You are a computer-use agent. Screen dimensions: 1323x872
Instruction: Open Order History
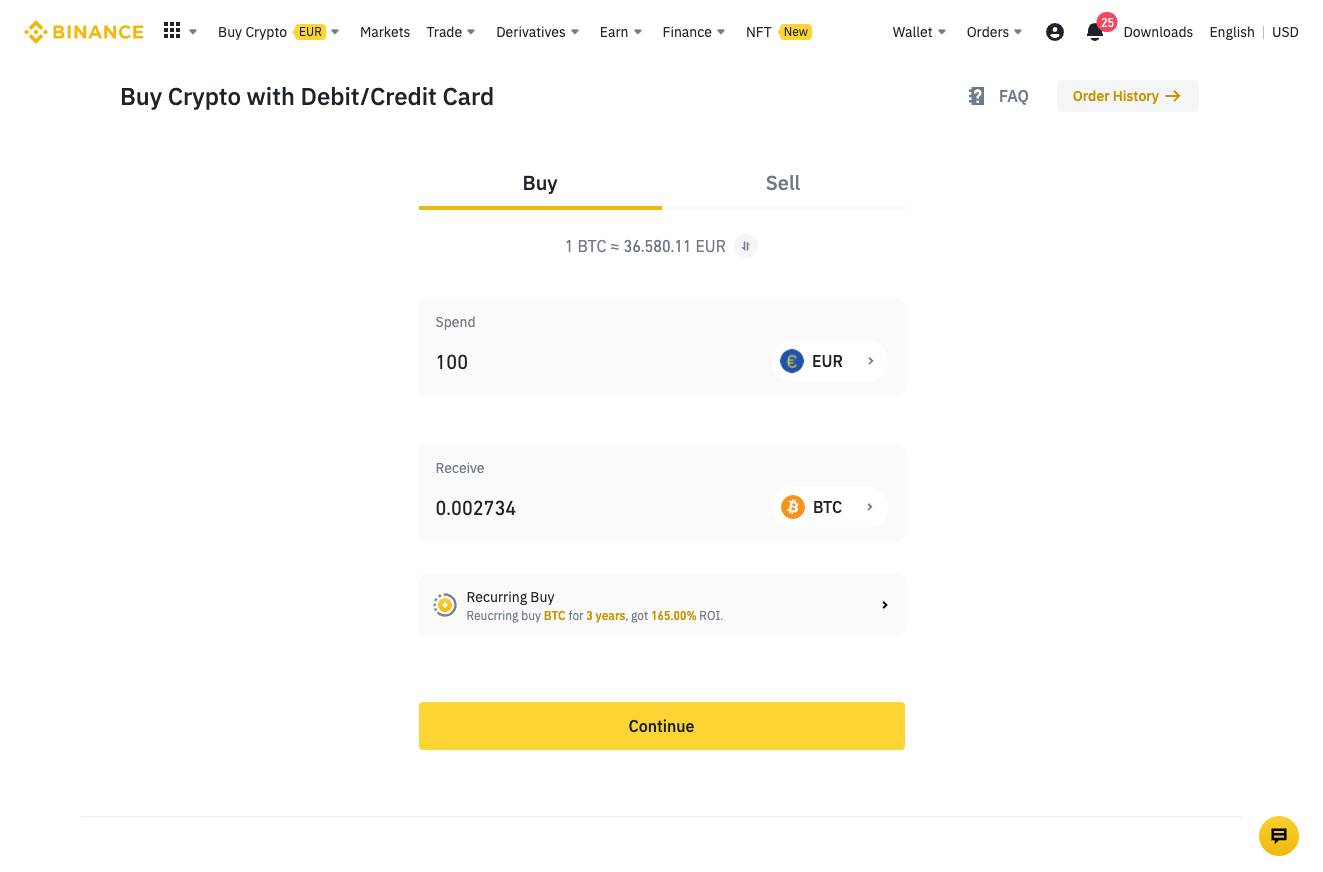click(x=1127, y=96)
